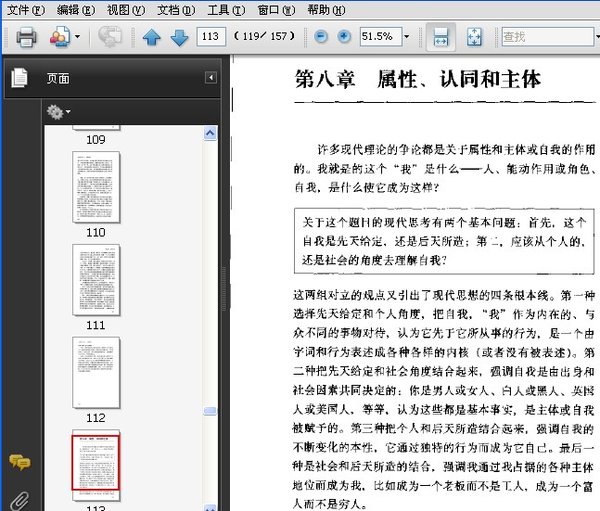Toggle the fit width scrolling mode
This screenshot has height=511, width=600.
coord(439,37)
